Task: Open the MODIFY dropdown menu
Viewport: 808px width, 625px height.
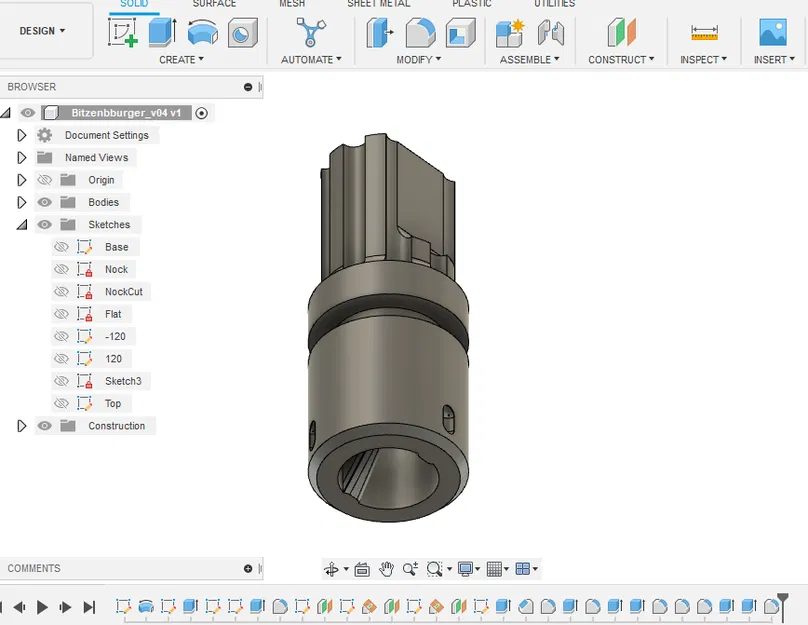Action: pyautogui.click(x=420, y=59)
